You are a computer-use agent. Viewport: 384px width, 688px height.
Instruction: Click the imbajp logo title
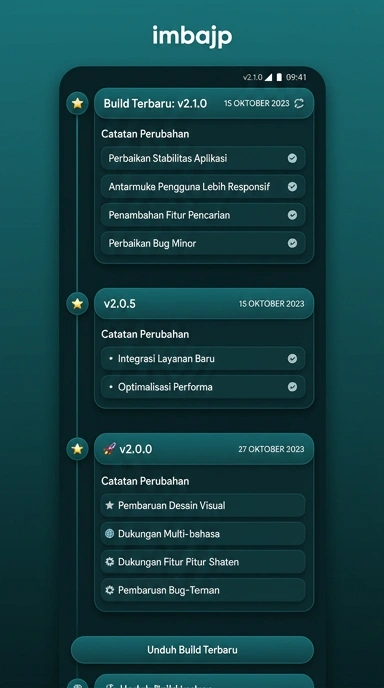click(192, 36)
